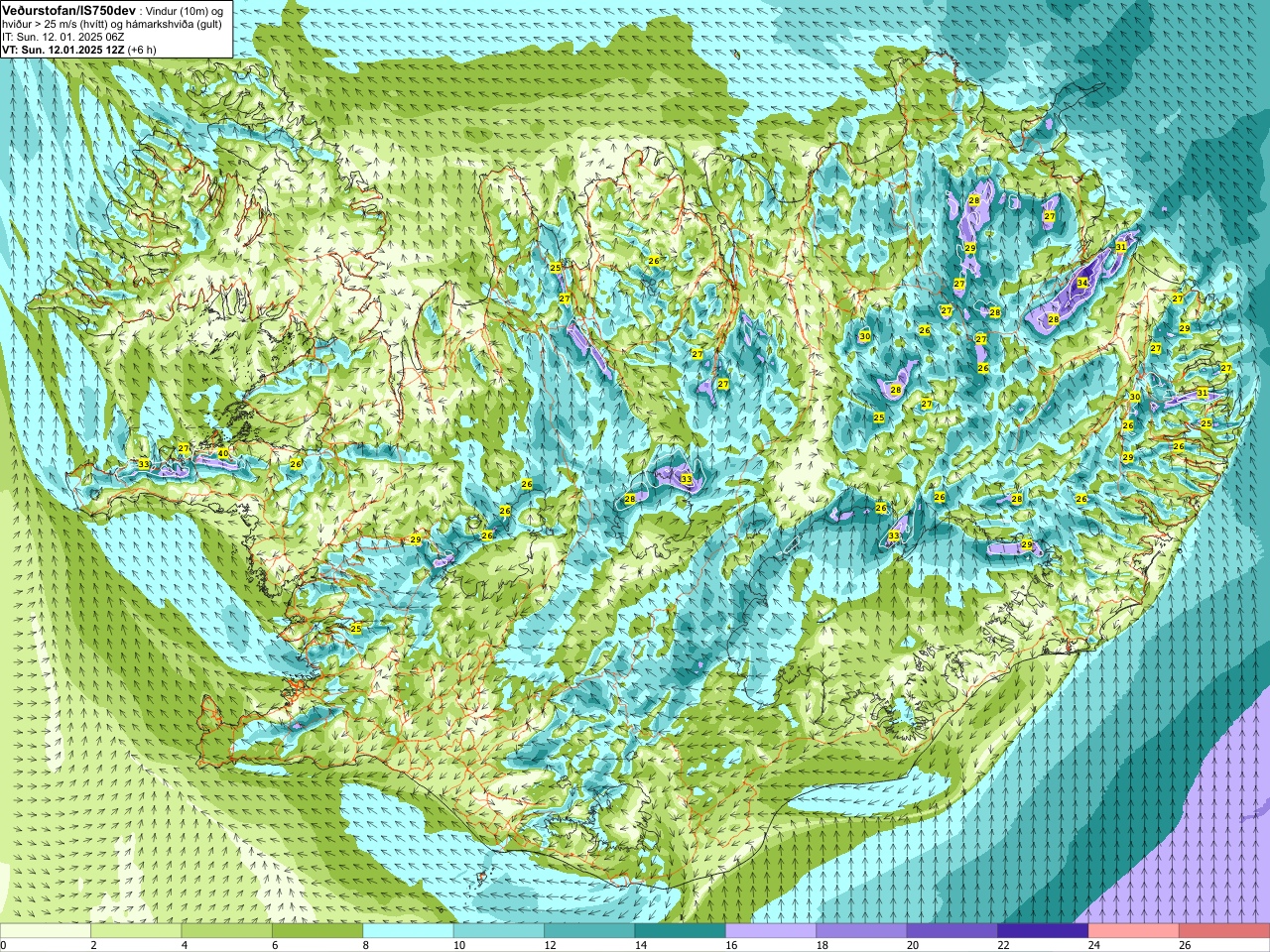Click the legend tick label "10"
Screen dimensions: 1270x952
457,945
